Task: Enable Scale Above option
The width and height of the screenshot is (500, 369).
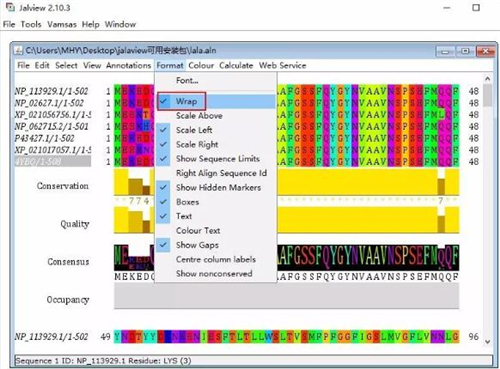Action: click(x=216, y=116)
